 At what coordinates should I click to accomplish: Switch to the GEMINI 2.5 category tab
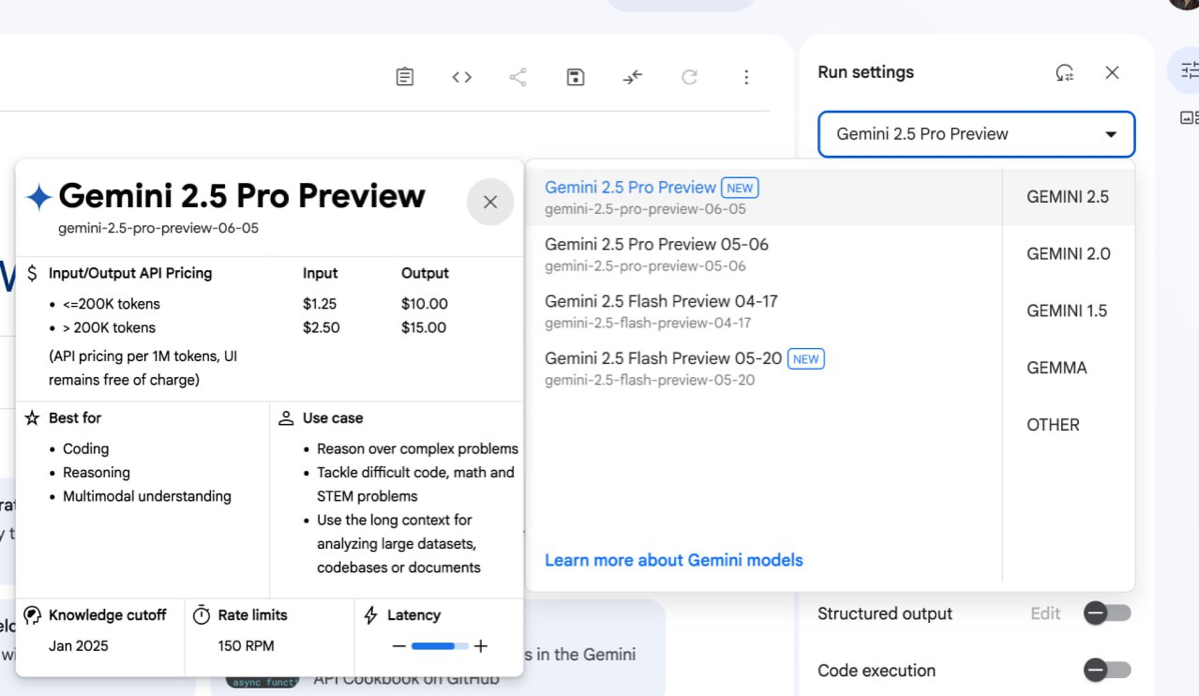pos(1067,197)
